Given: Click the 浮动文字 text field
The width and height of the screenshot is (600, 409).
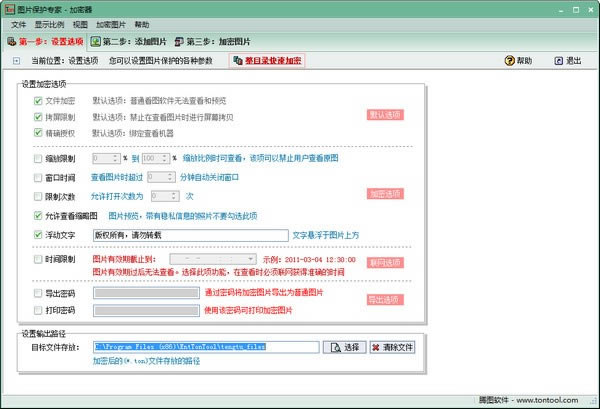Looking at the screenshot, I should point(191,235).
